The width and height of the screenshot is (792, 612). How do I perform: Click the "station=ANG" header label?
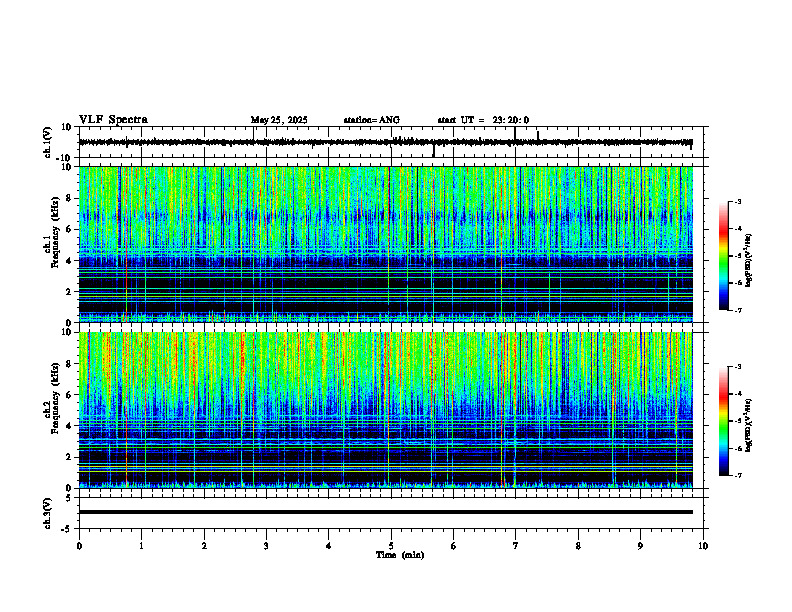tap(372, 120)
